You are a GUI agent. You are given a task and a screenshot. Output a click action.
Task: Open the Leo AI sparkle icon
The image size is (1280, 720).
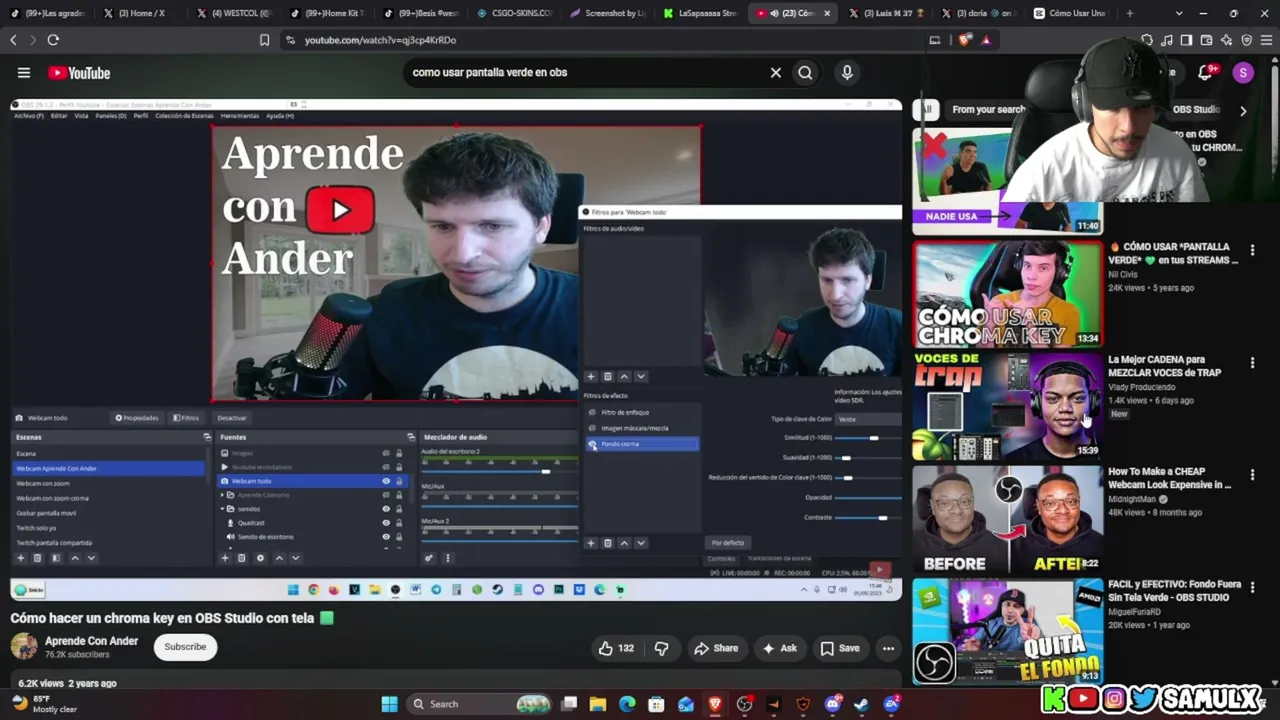click(x=1226, y=40)
